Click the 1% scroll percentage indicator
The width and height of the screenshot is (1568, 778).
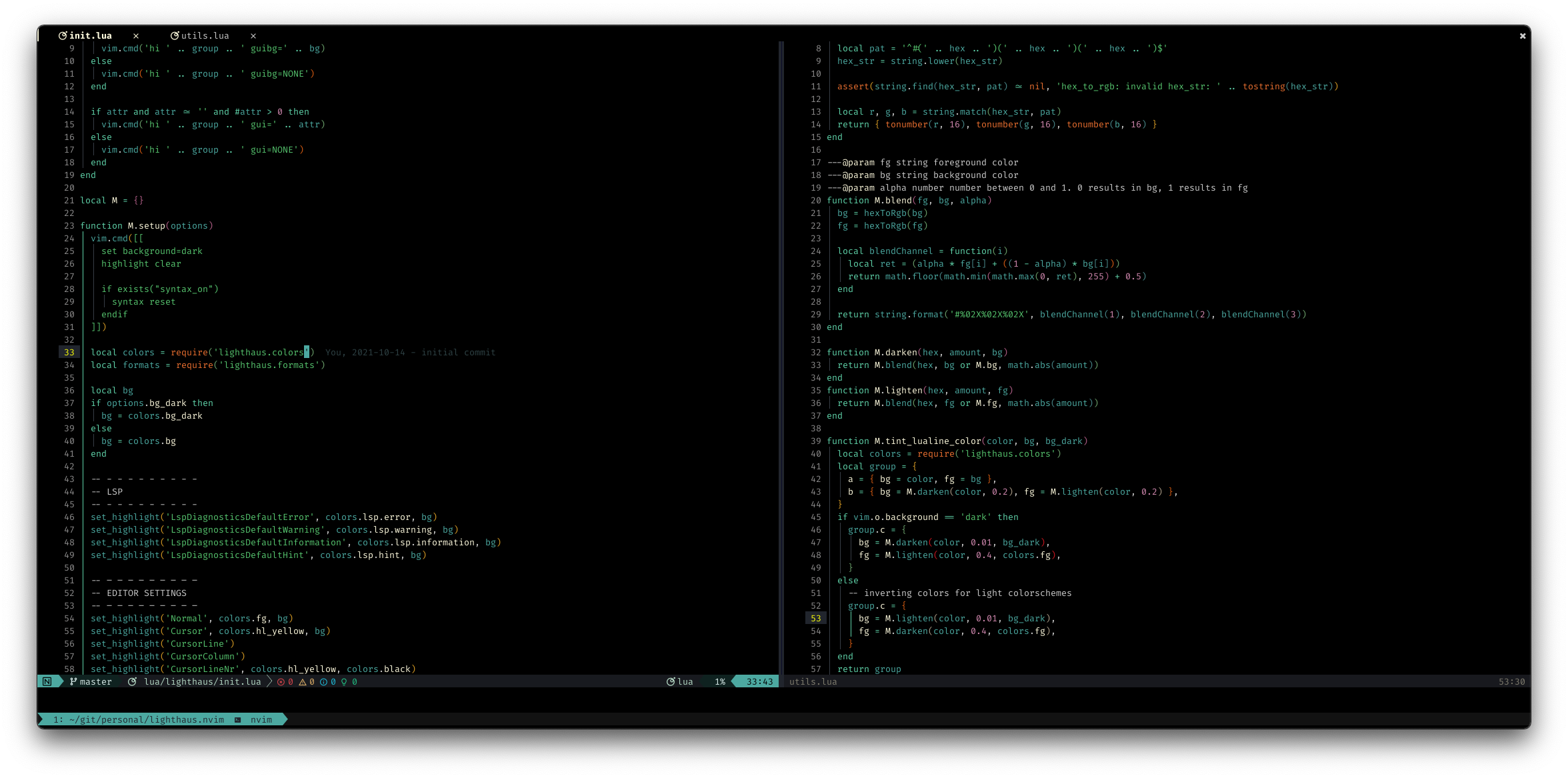[x=720, y=681]
